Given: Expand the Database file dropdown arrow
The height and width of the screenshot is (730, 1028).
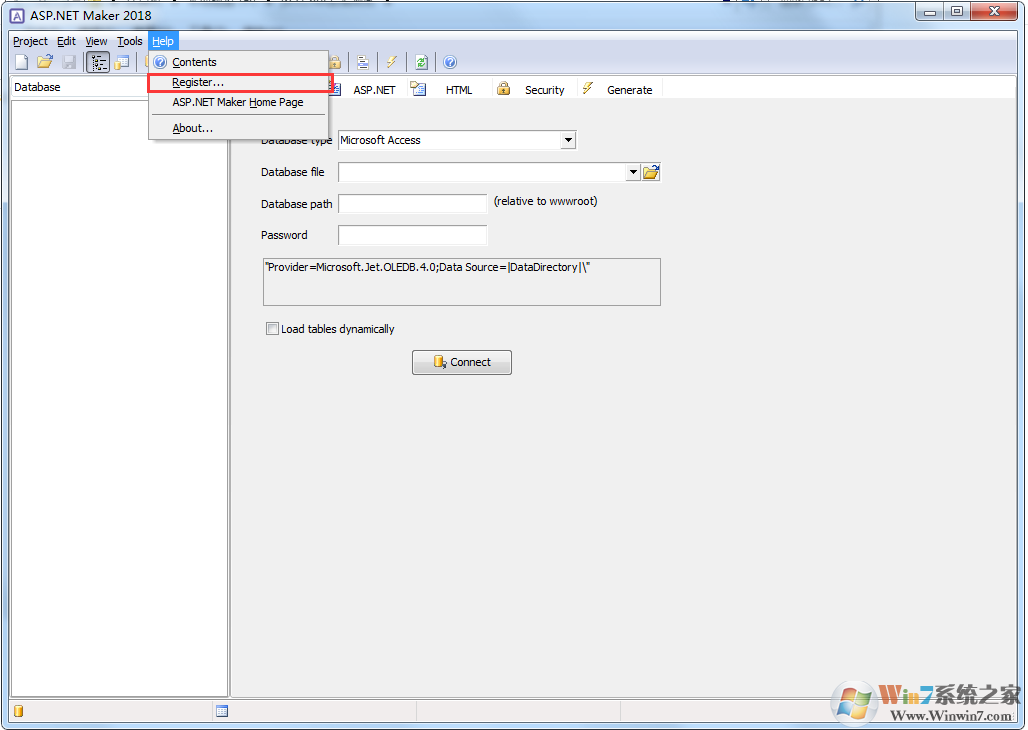Looking at the screenshot, I should [633, 171].
